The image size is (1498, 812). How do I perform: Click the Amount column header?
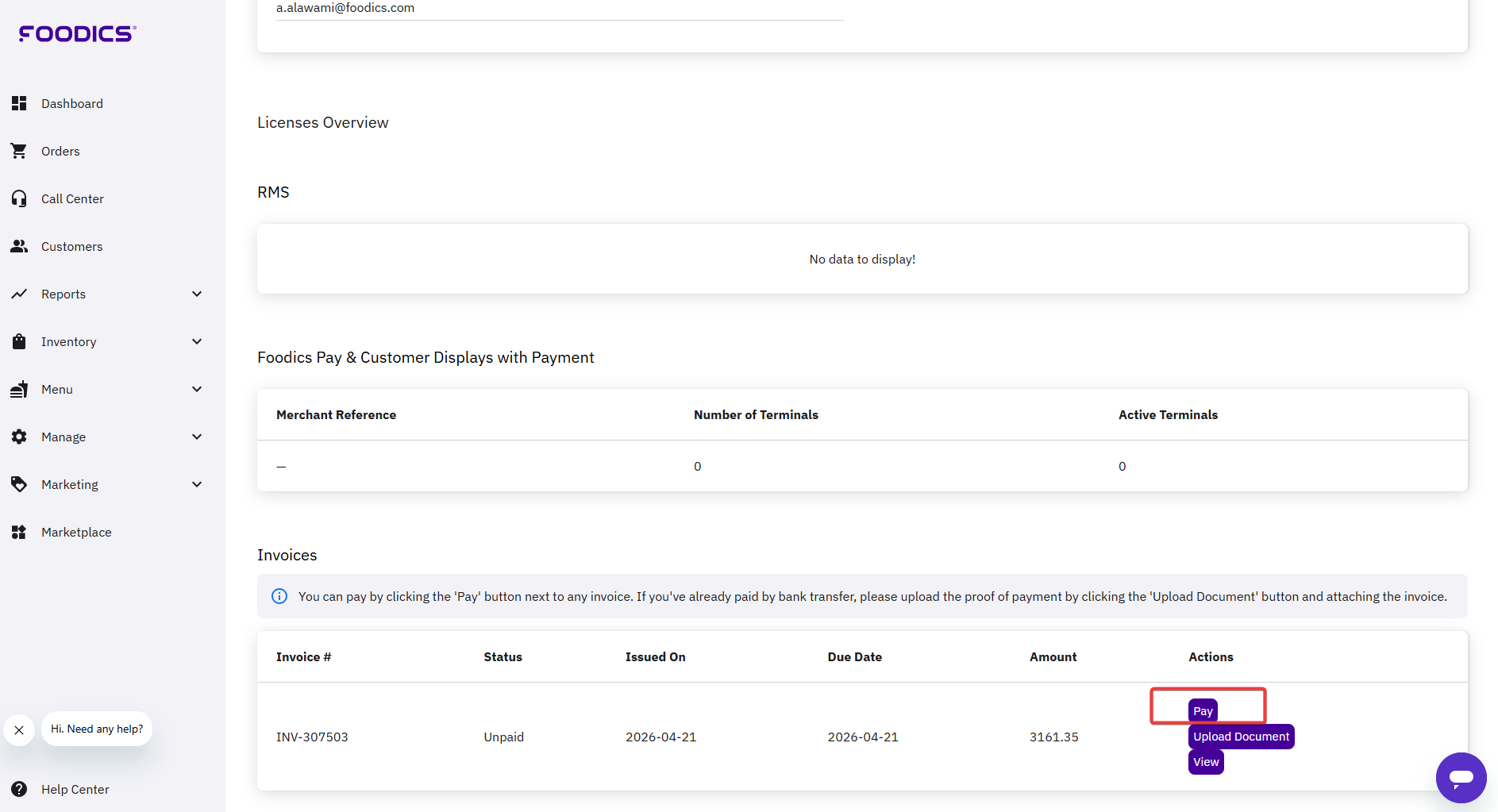[1053, 656]
